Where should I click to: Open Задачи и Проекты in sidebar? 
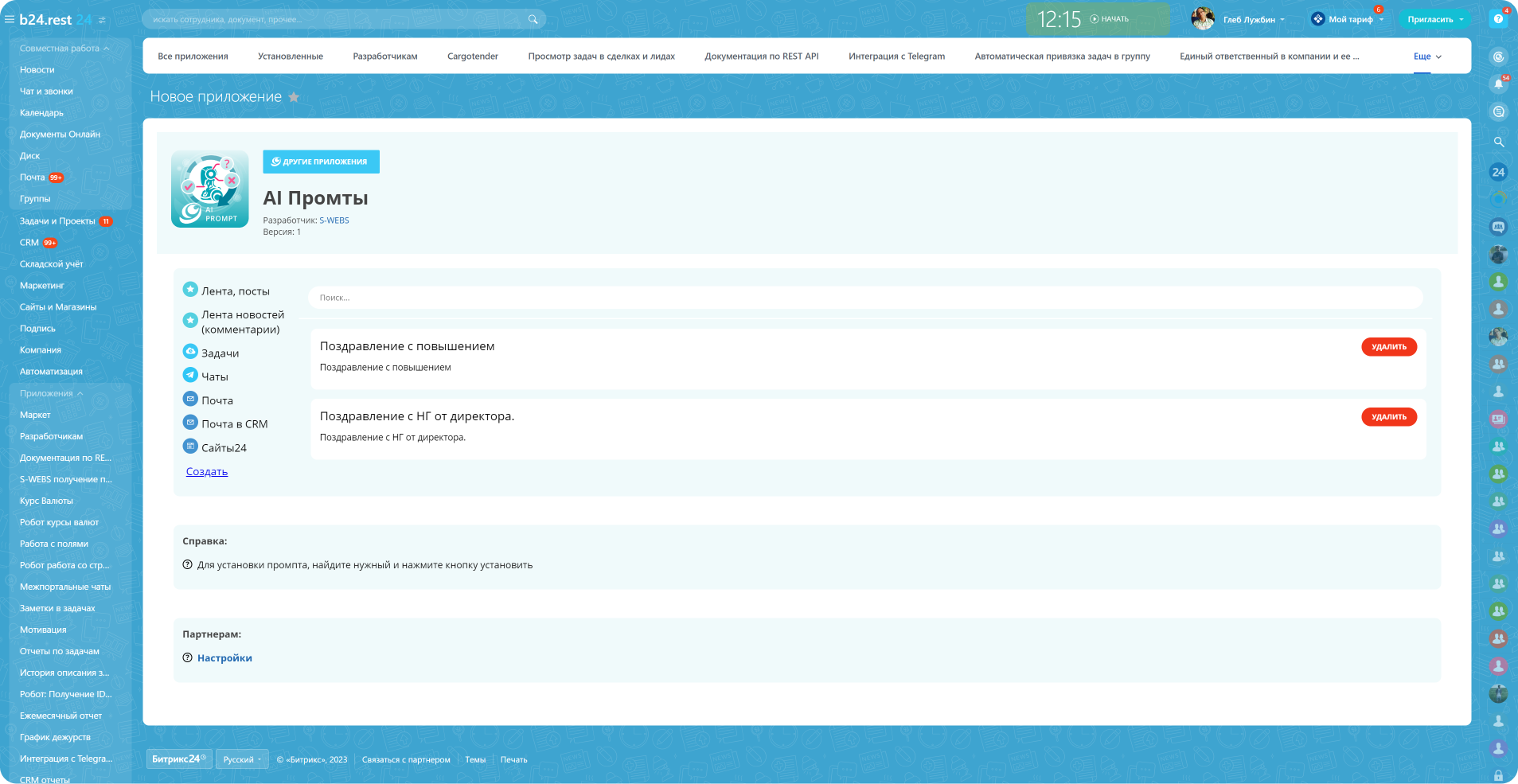[57, 221]
